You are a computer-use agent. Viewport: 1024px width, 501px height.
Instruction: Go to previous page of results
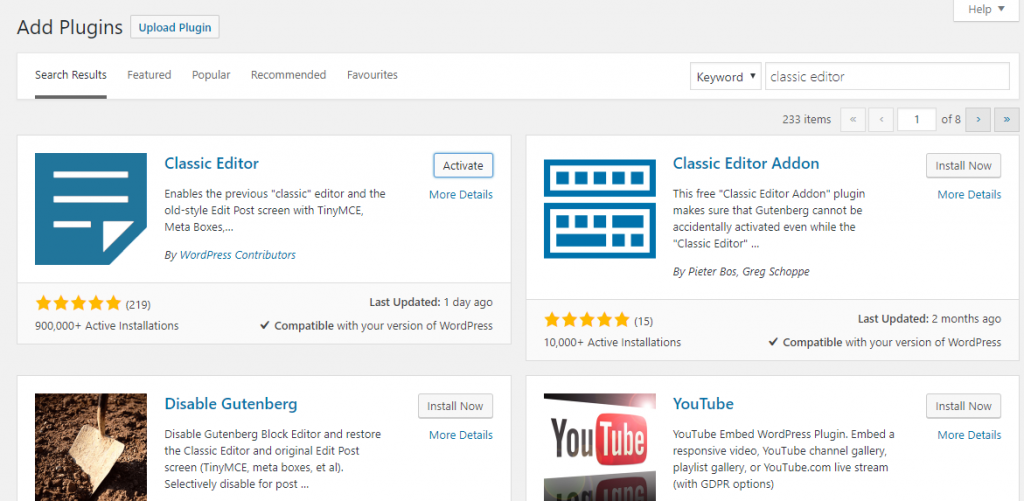[x=882, y=120]
